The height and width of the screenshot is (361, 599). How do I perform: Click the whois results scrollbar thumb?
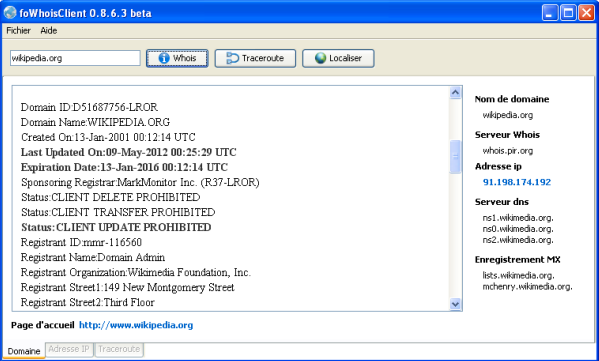455,156
